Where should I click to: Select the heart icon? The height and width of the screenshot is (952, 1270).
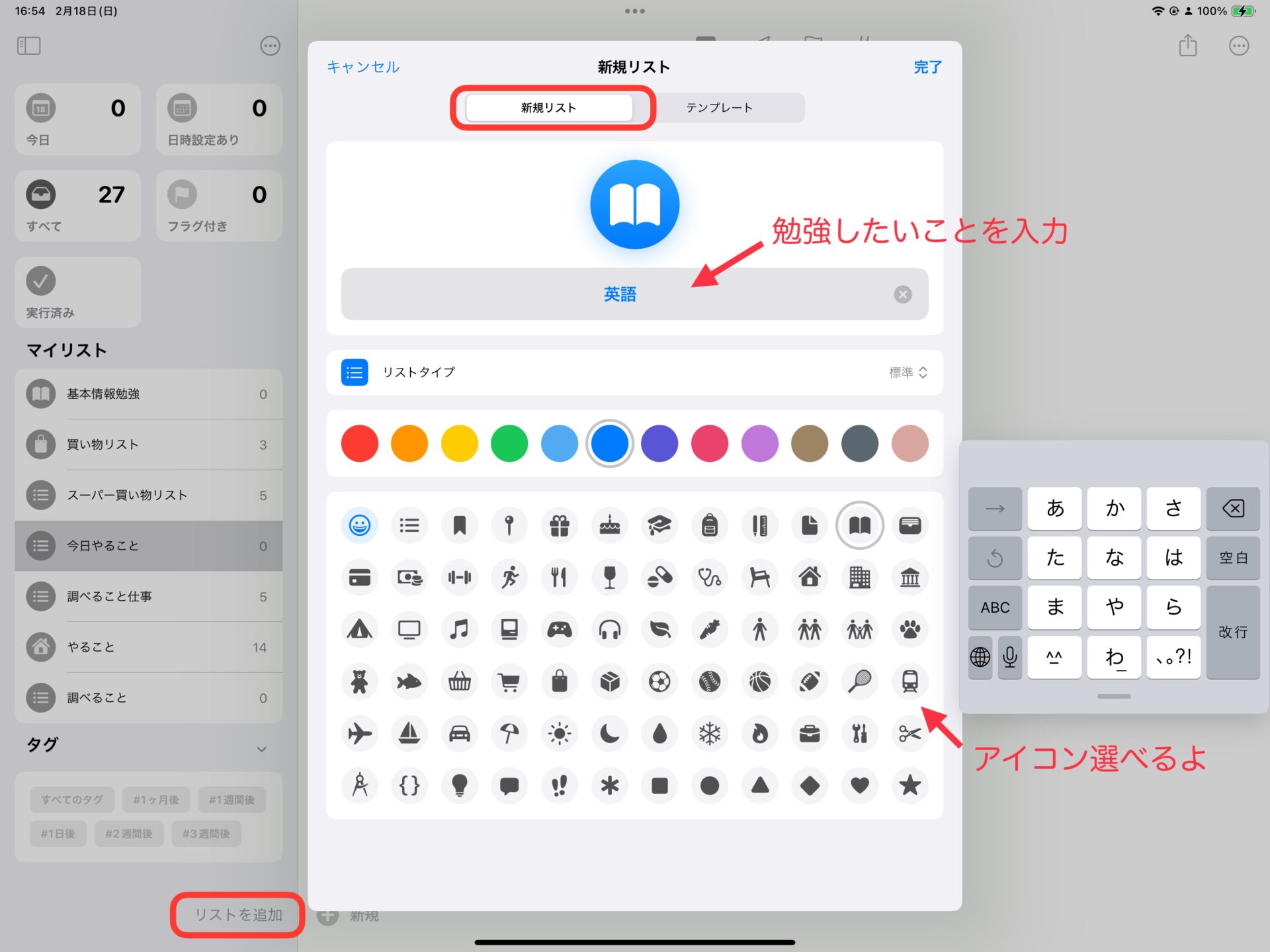(x=859, y=786)
